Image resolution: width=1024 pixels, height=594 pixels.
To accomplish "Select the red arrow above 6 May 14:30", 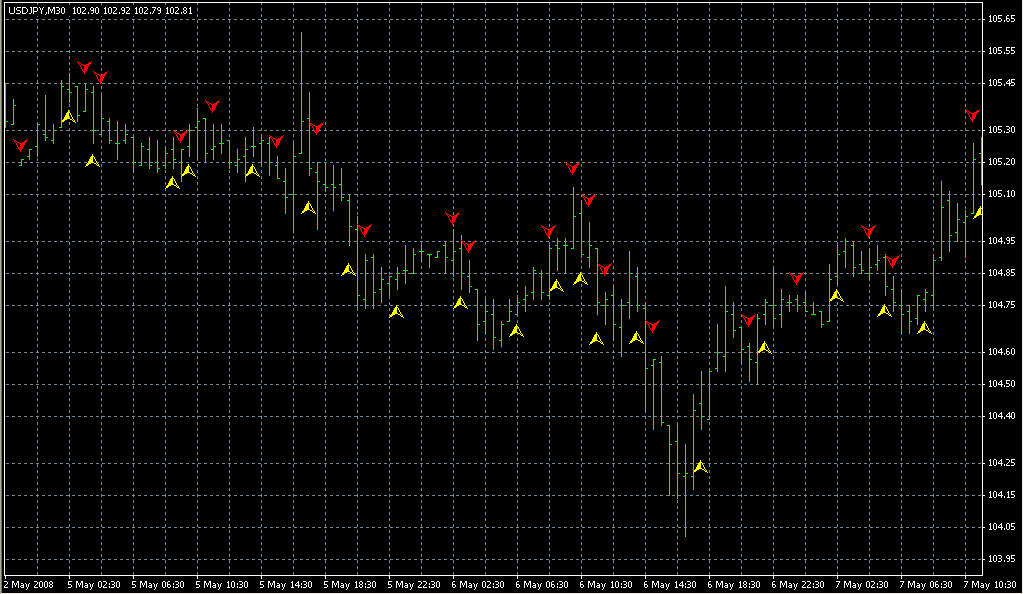I will (652, 326).
